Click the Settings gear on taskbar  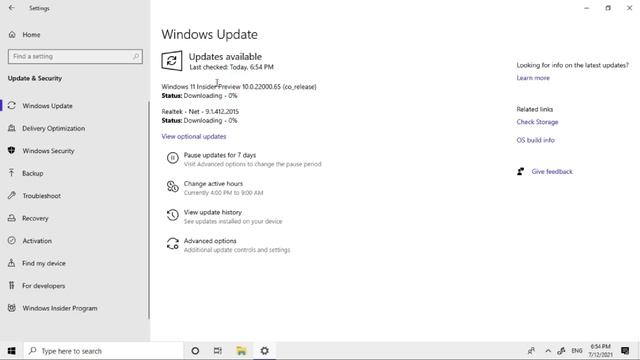point(264,351)
